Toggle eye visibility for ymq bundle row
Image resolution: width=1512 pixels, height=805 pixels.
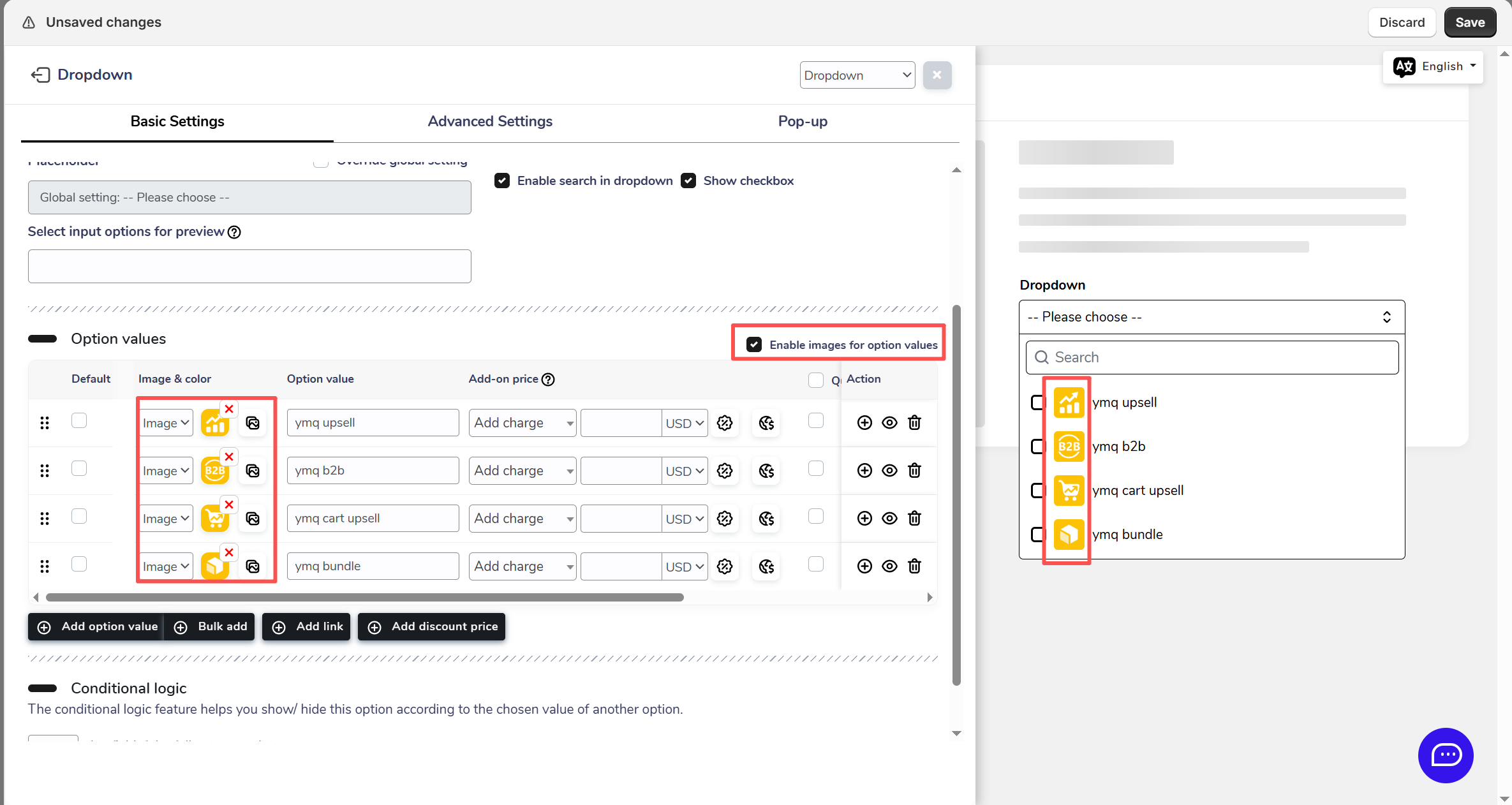point(889,566)
